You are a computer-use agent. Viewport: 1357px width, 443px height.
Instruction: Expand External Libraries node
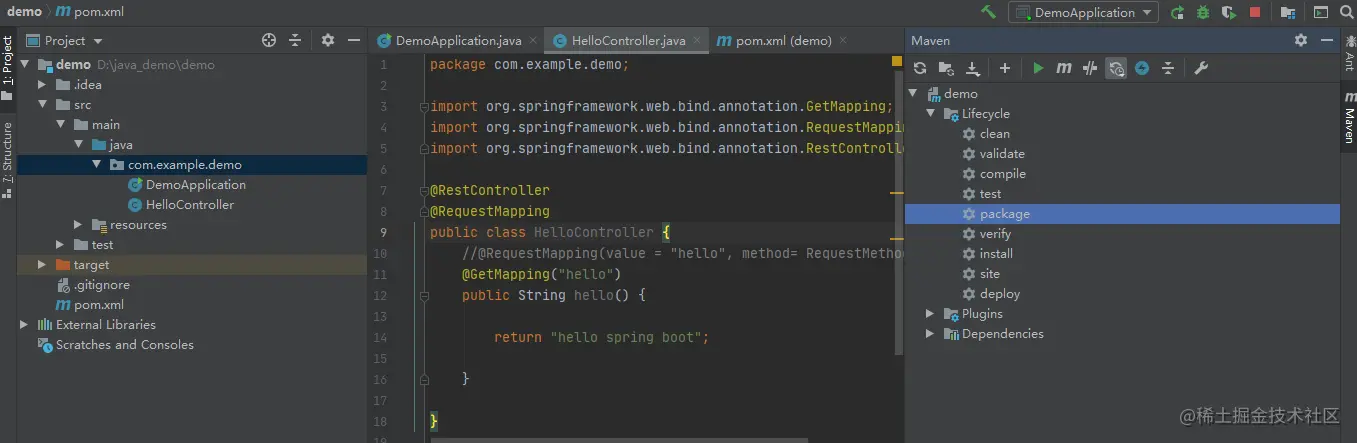(x=24, y=324)
